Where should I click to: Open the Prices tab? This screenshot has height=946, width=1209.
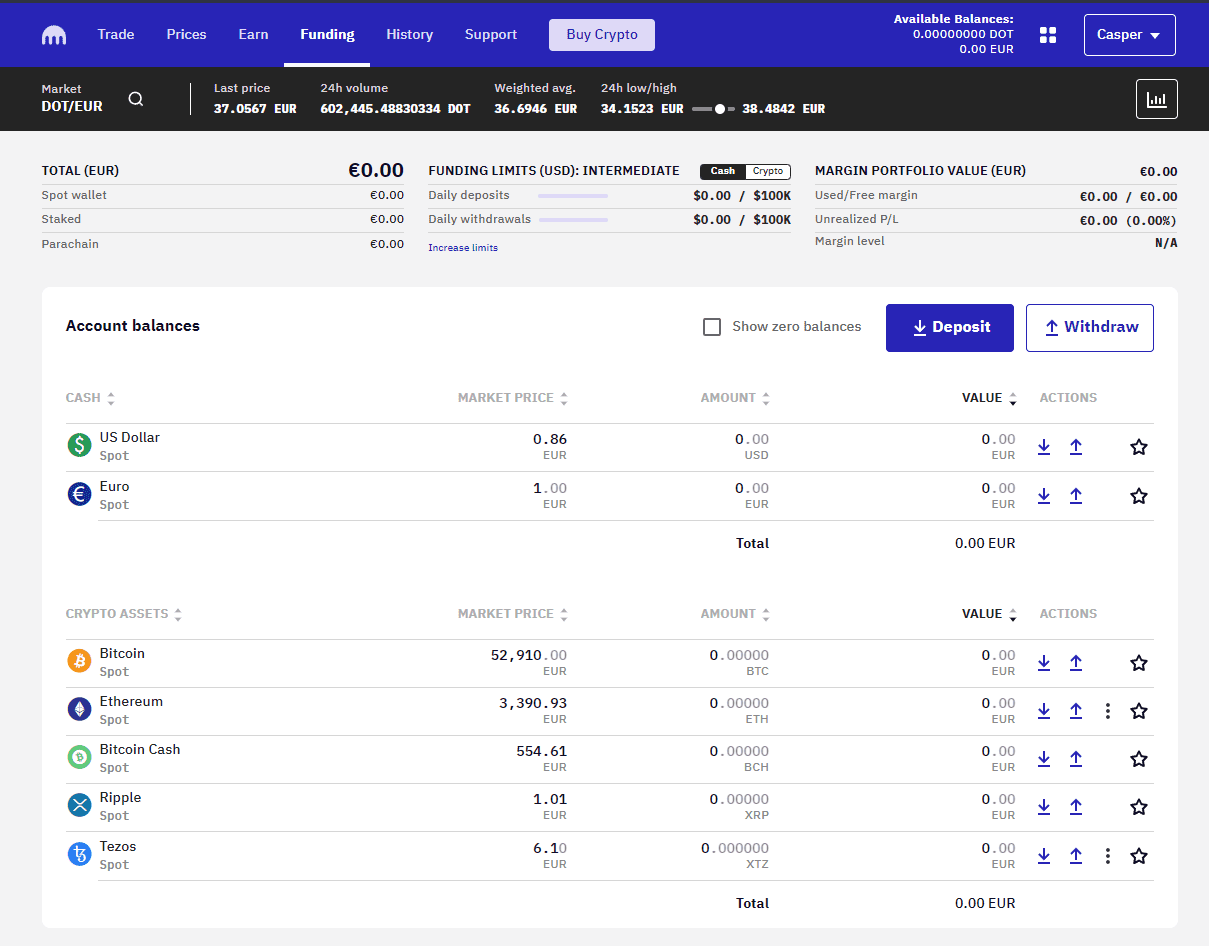pyautogui.click(x=187, y=34)
